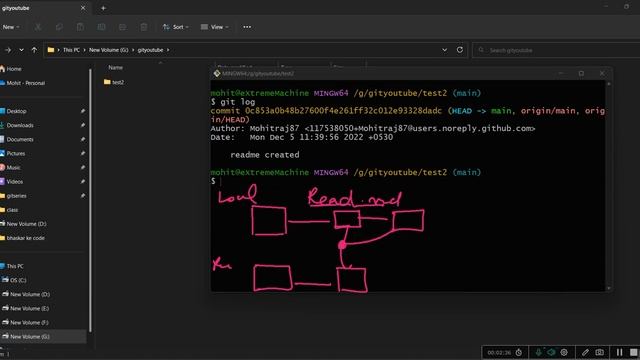
Task: Pause the screen recording
Action: pyautogui.click(x=619, y=352)
